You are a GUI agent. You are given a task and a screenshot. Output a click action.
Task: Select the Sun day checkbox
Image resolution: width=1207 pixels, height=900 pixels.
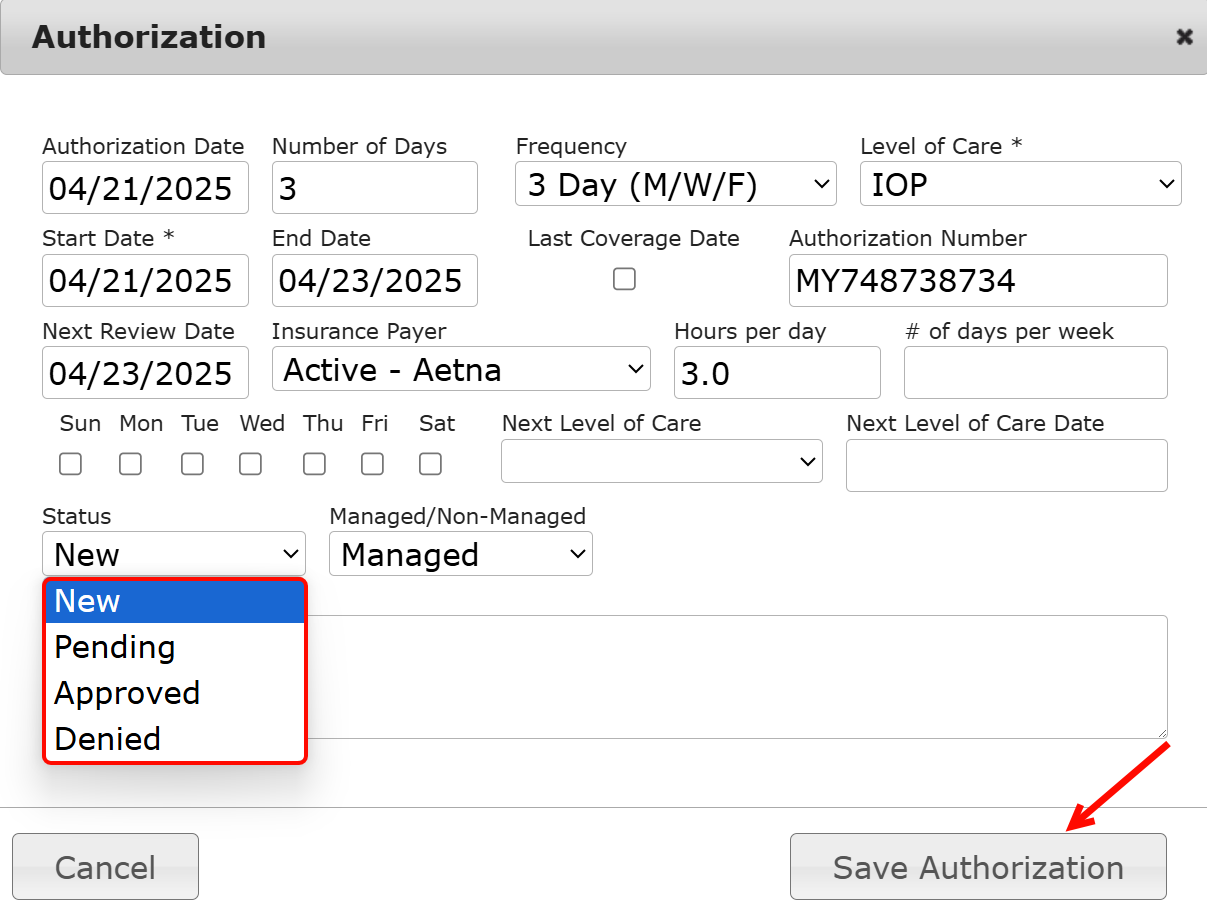(x=70, y=464)
